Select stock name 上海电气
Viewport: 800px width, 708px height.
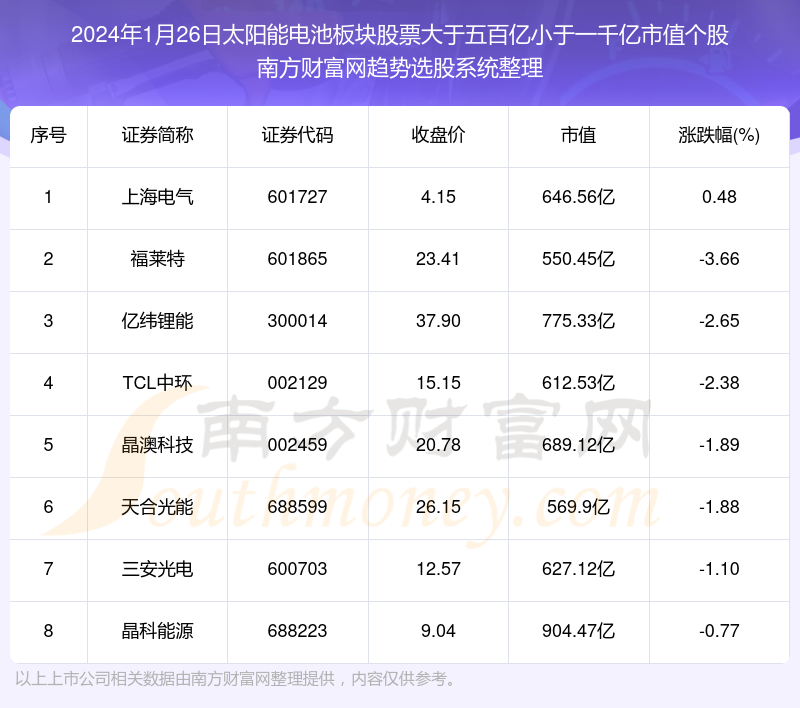(157, 197)
